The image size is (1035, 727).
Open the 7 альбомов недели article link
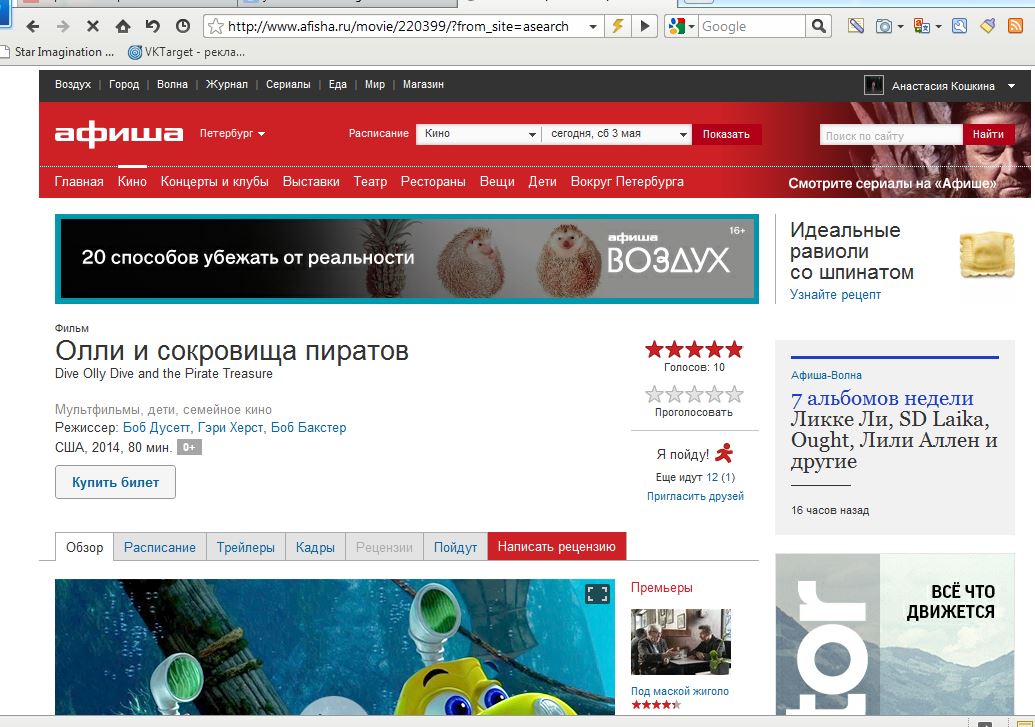click(x=882, y=398)
